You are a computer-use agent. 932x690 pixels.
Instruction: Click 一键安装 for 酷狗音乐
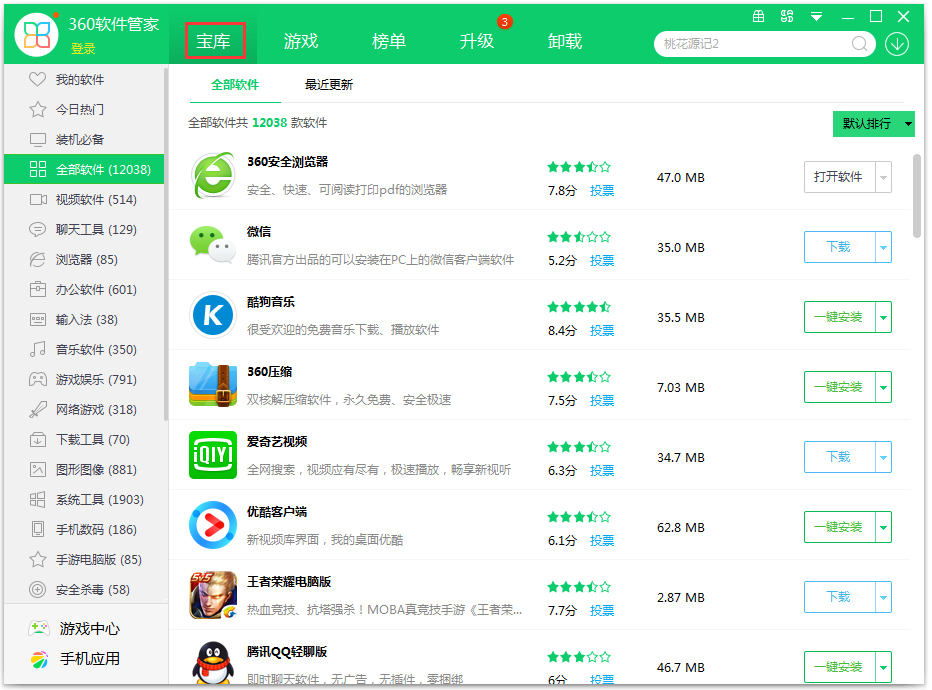(839, 317)
